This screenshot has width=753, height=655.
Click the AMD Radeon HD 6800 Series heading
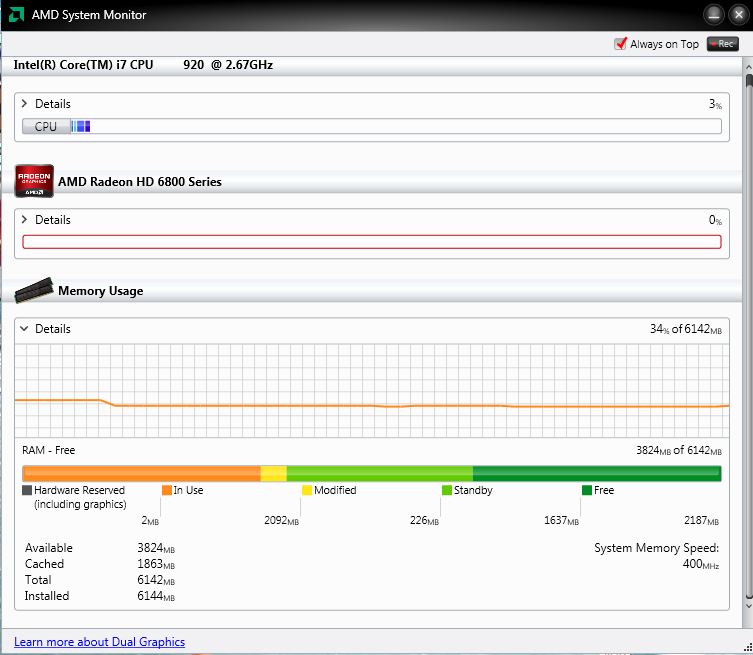coord(140,182)
